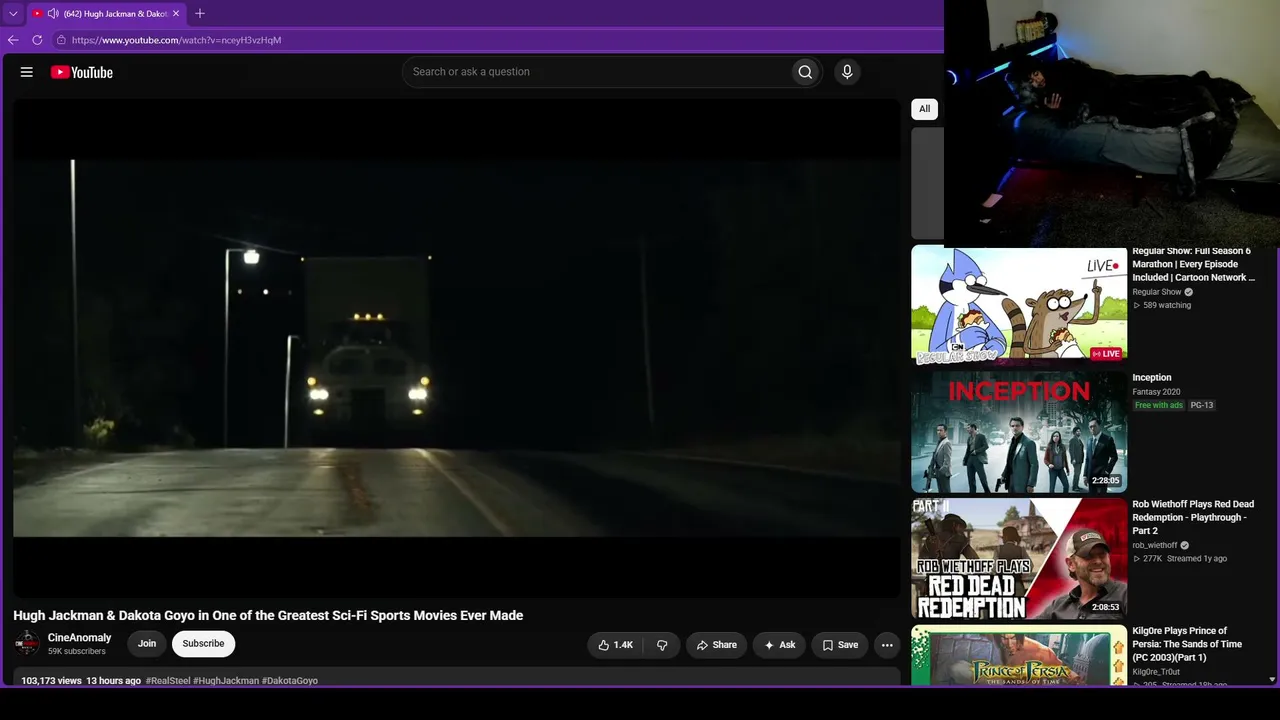Mute the tab using its speaker icon
Viewport: 1280px width, 720px height.
(53, 14)
